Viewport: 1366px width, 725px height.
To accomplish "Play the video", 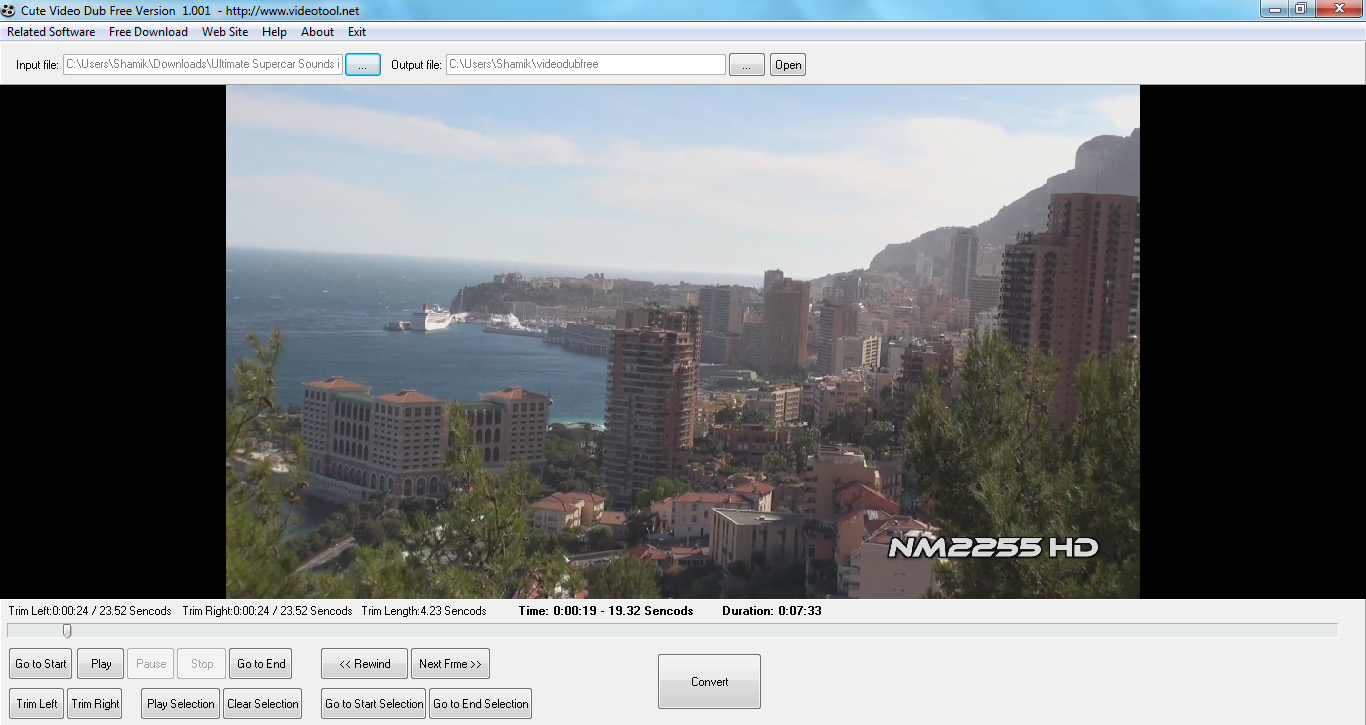I will 101,664.
